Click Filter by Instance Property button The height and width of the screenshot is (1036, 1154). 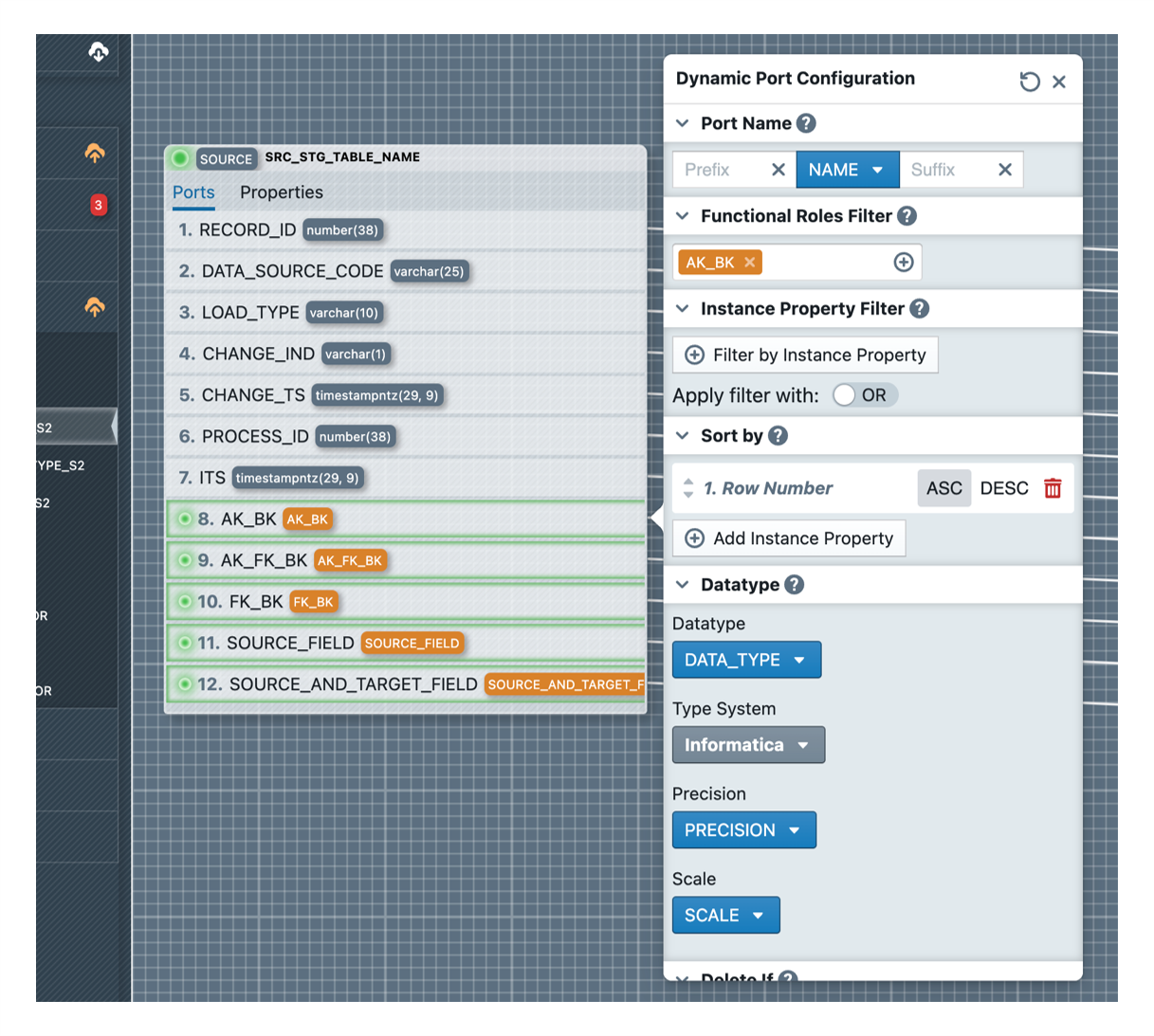click(805, 354)
